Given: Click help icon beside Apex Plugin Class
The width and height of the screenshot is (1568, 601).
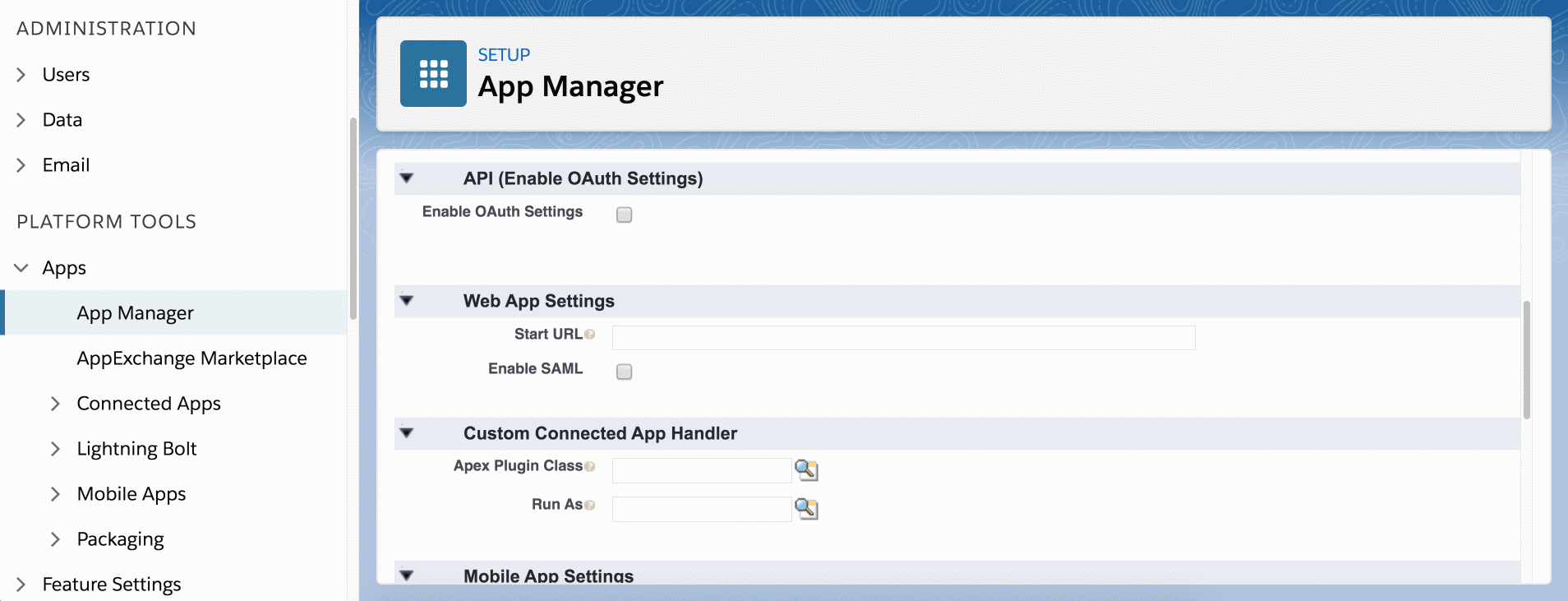Looking at the screenshot, I should pyautogui.click(x=590, y=466).
